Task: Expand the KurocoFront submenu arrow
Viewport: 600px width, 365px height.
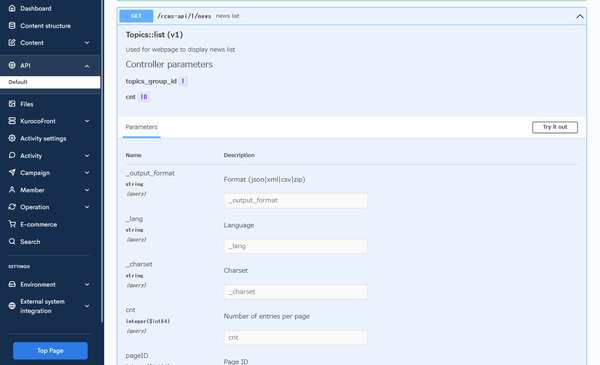Action: pos(87,121)
